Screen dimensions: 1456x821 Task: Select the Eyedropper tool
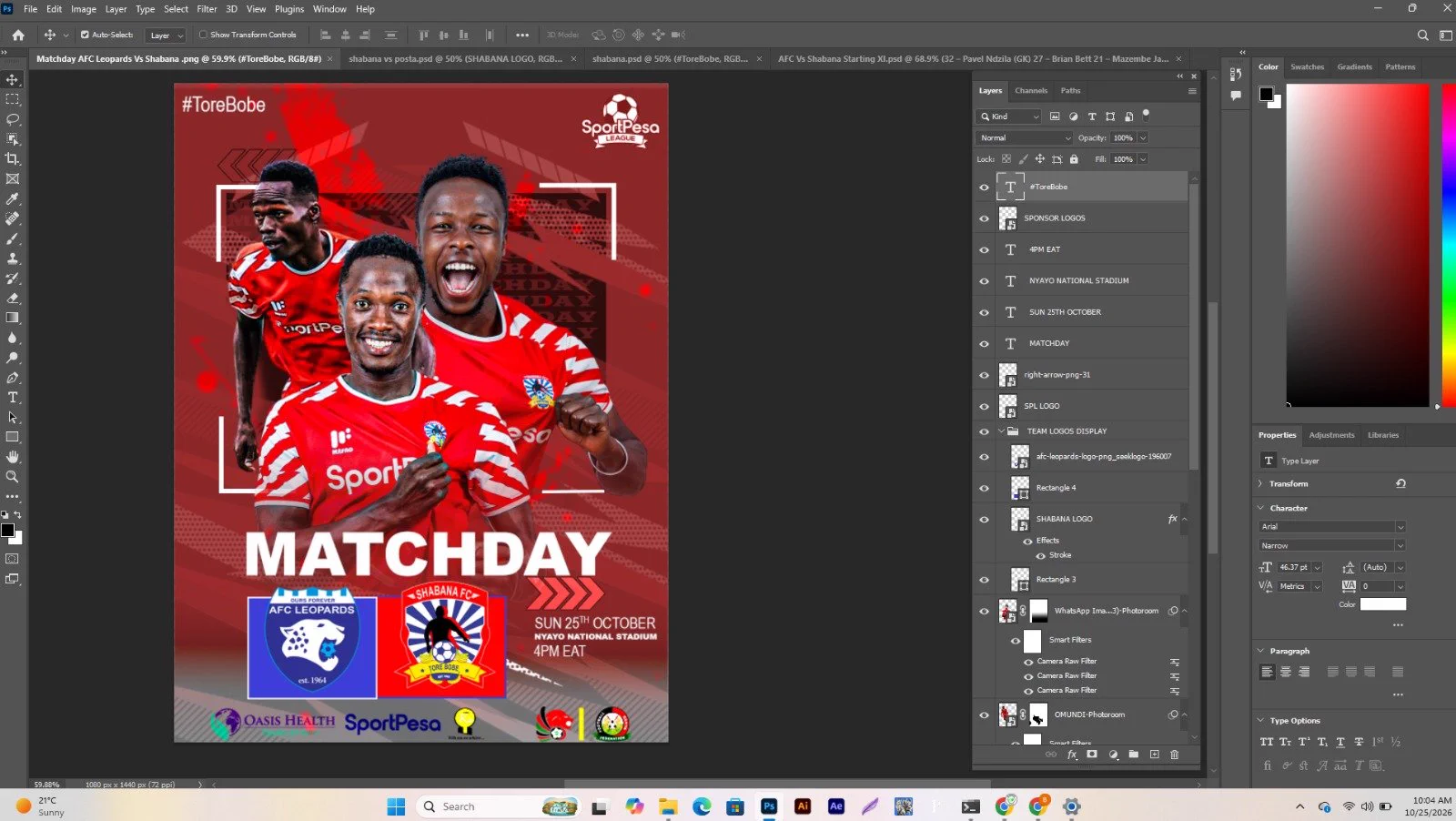pos(13,198)
